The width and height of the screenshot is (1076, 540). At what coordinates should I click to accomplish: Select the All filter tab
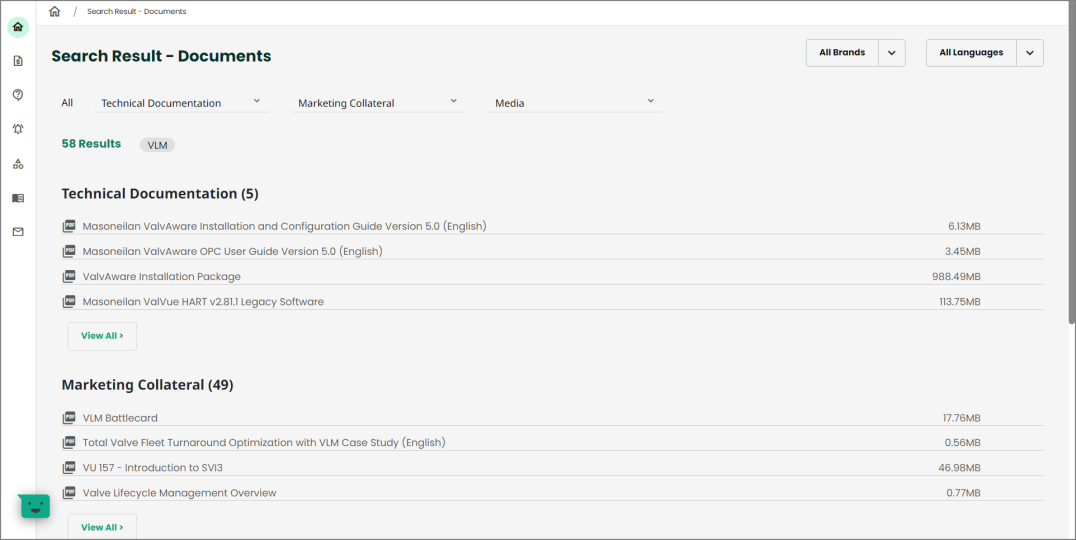[x=67, y=103]
